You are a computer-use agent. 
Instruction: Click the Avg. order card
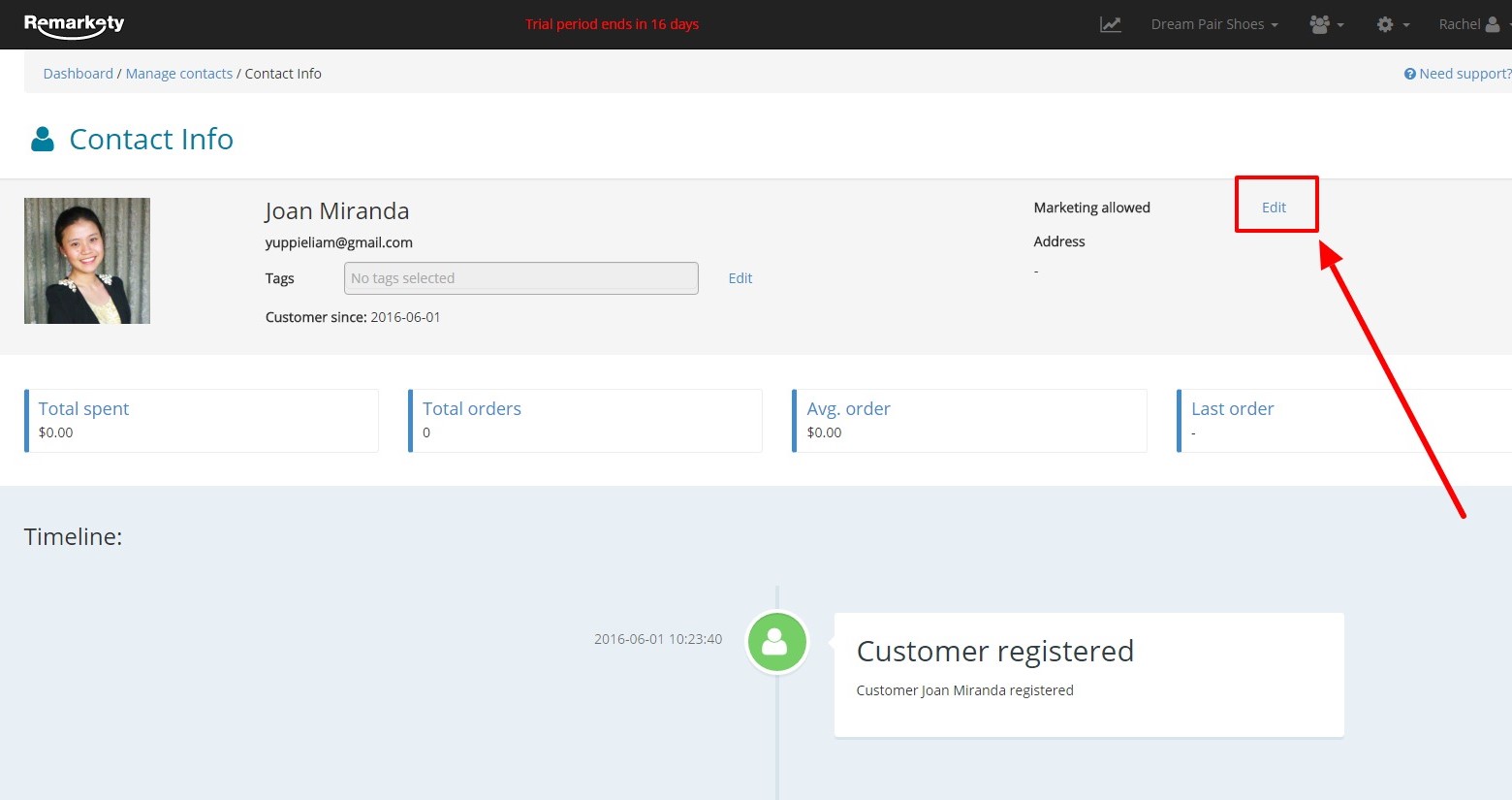[x=970, y=421]
